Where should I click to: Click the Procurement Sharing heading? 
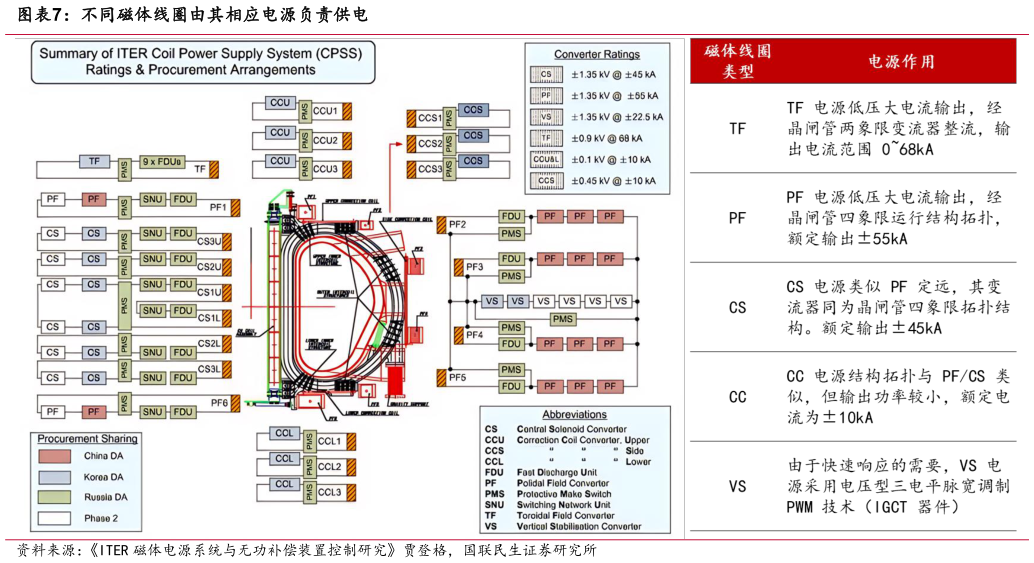88,439
